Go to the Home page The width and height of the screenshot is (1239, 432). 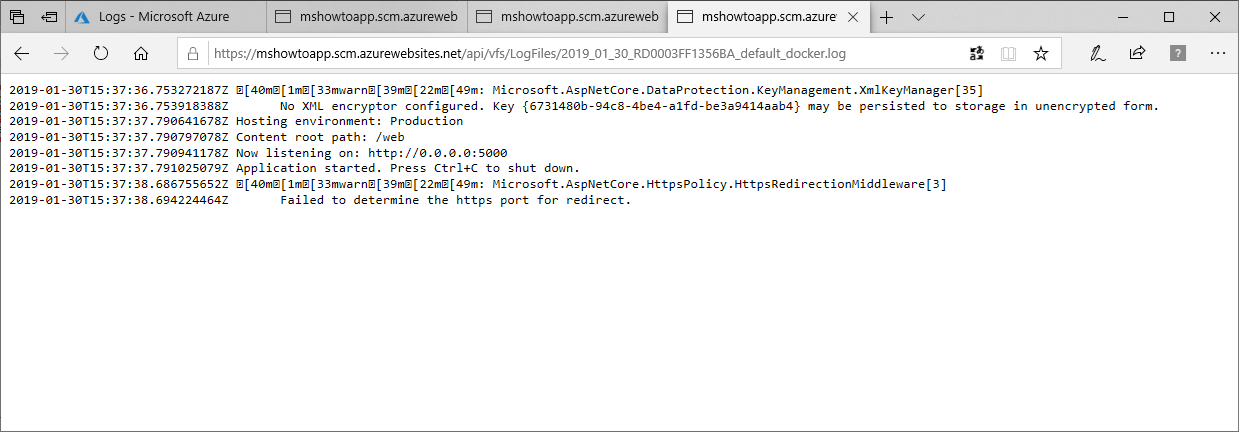141,54
